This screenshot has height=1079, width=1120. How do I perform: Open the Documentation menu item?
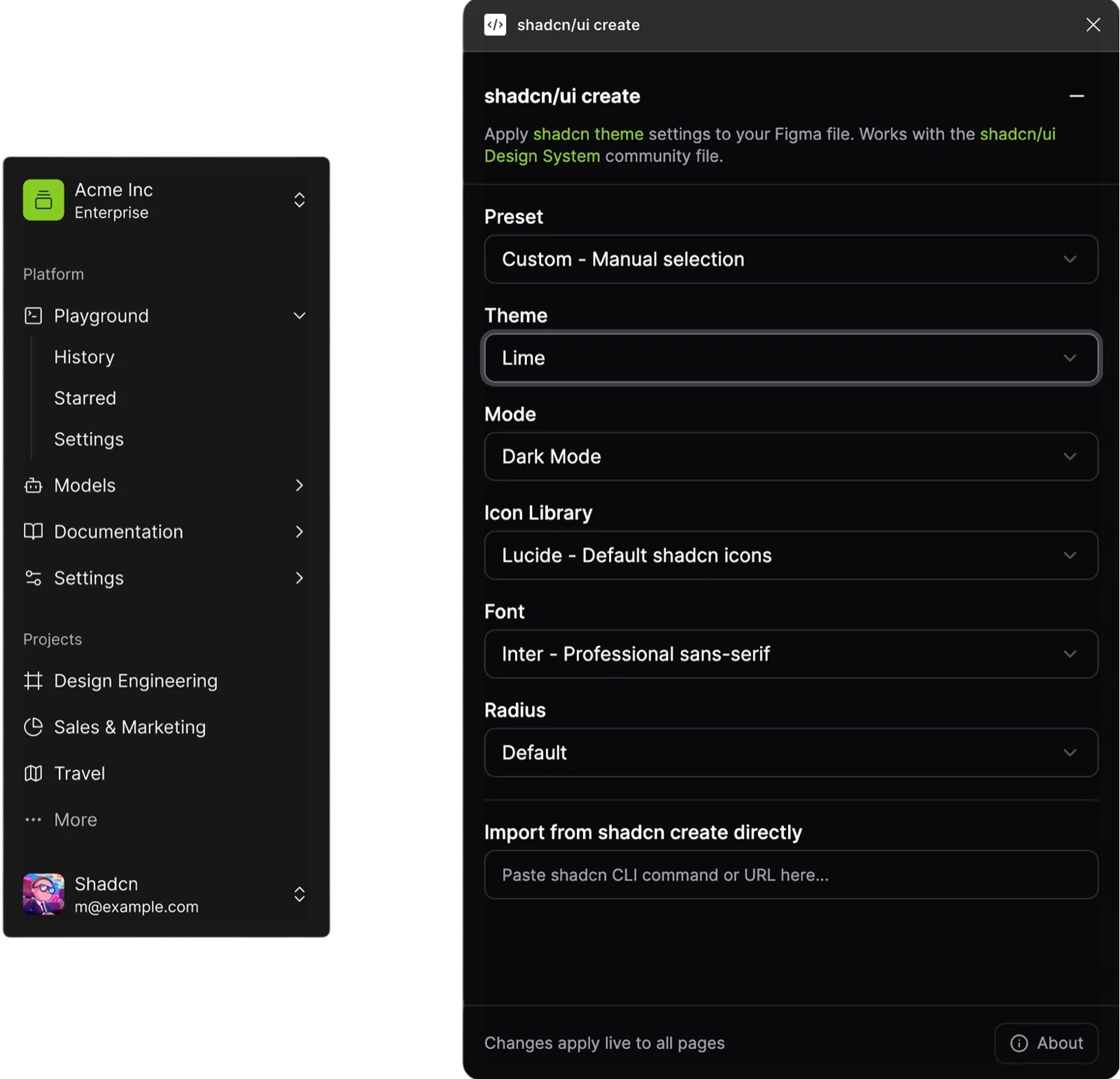pos(166,531)
